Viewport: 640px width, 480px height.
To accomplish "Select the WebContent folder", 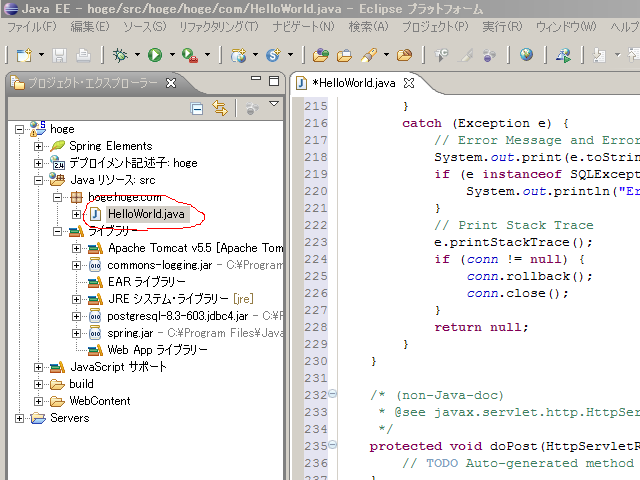I will pos(99,401).
